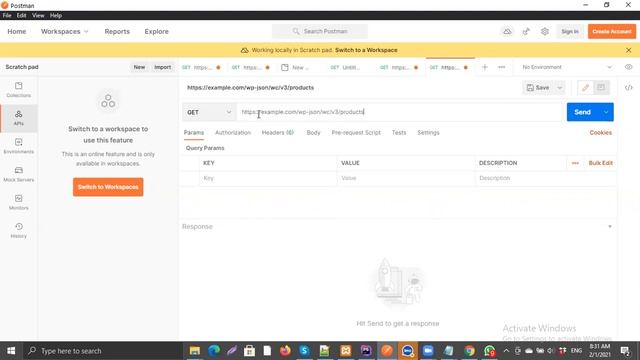Open the Send button dropdown arrow
640x360 pixels.
click(x=606, y=112)
